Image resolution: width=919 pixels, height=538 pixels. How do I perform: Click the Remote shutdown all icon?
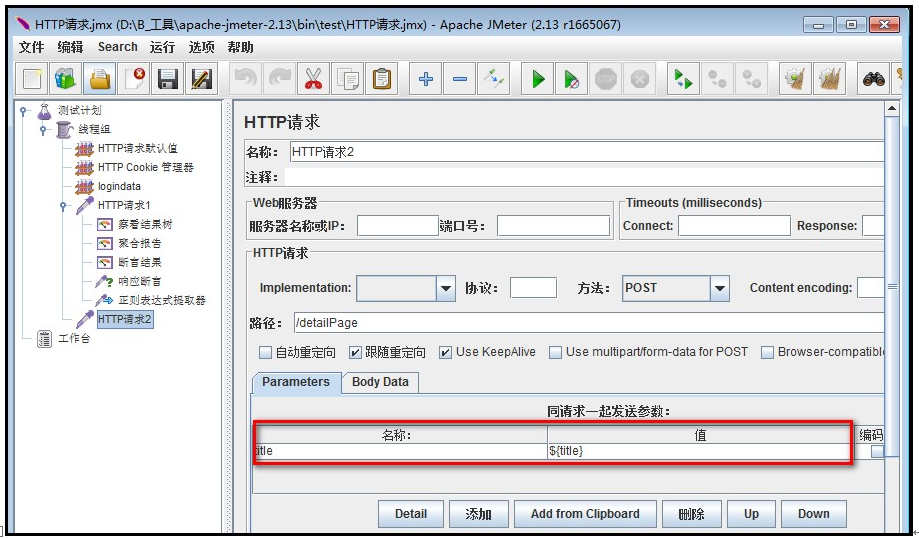pos(751,79)
